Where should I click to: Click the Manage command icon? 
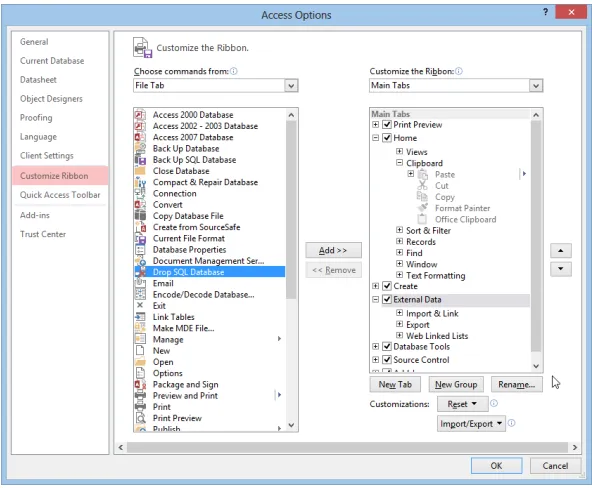(140, 339)
